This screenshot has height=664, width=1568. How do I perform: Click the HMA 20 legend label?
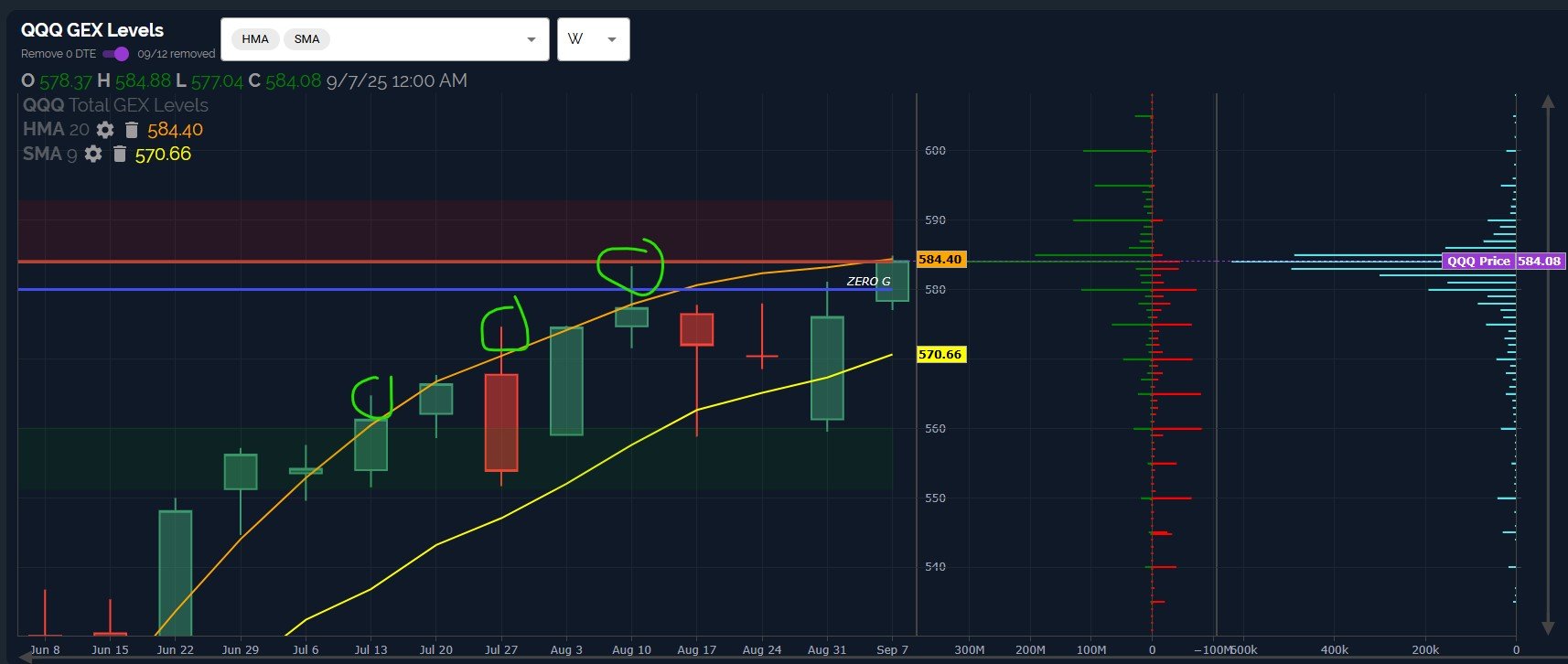click(56, 130)
